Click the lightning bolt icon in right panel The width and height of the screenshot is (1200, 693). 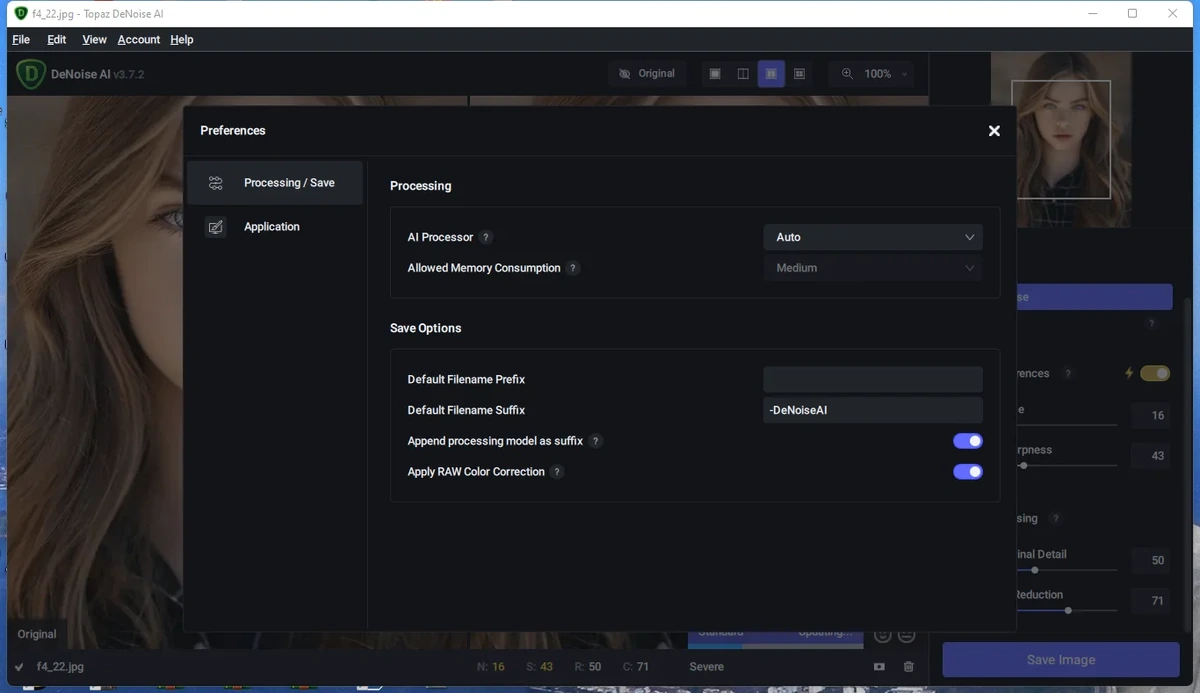[1129, 373]
